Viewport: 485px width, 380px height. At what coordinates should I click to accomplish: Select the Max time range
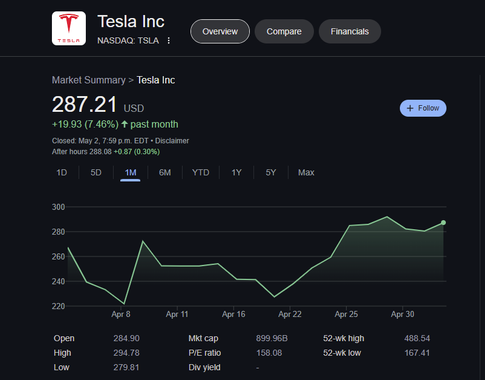pyautogui.click(x=306, y=173)
